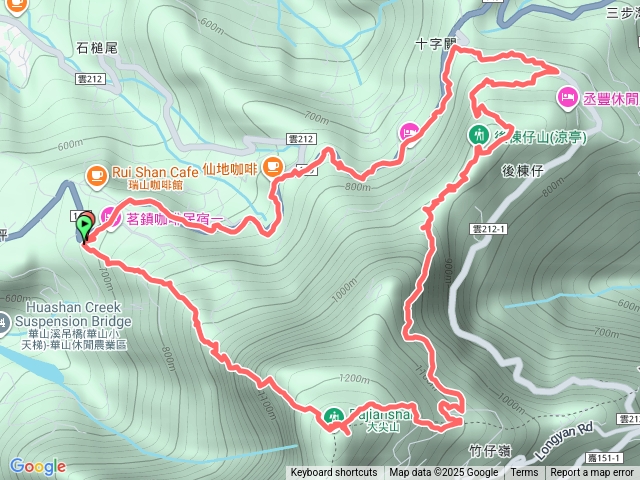This screenshot has height=480, width=640.
Task: Click the orange icon in top-left corner
Action: point(15,6)
